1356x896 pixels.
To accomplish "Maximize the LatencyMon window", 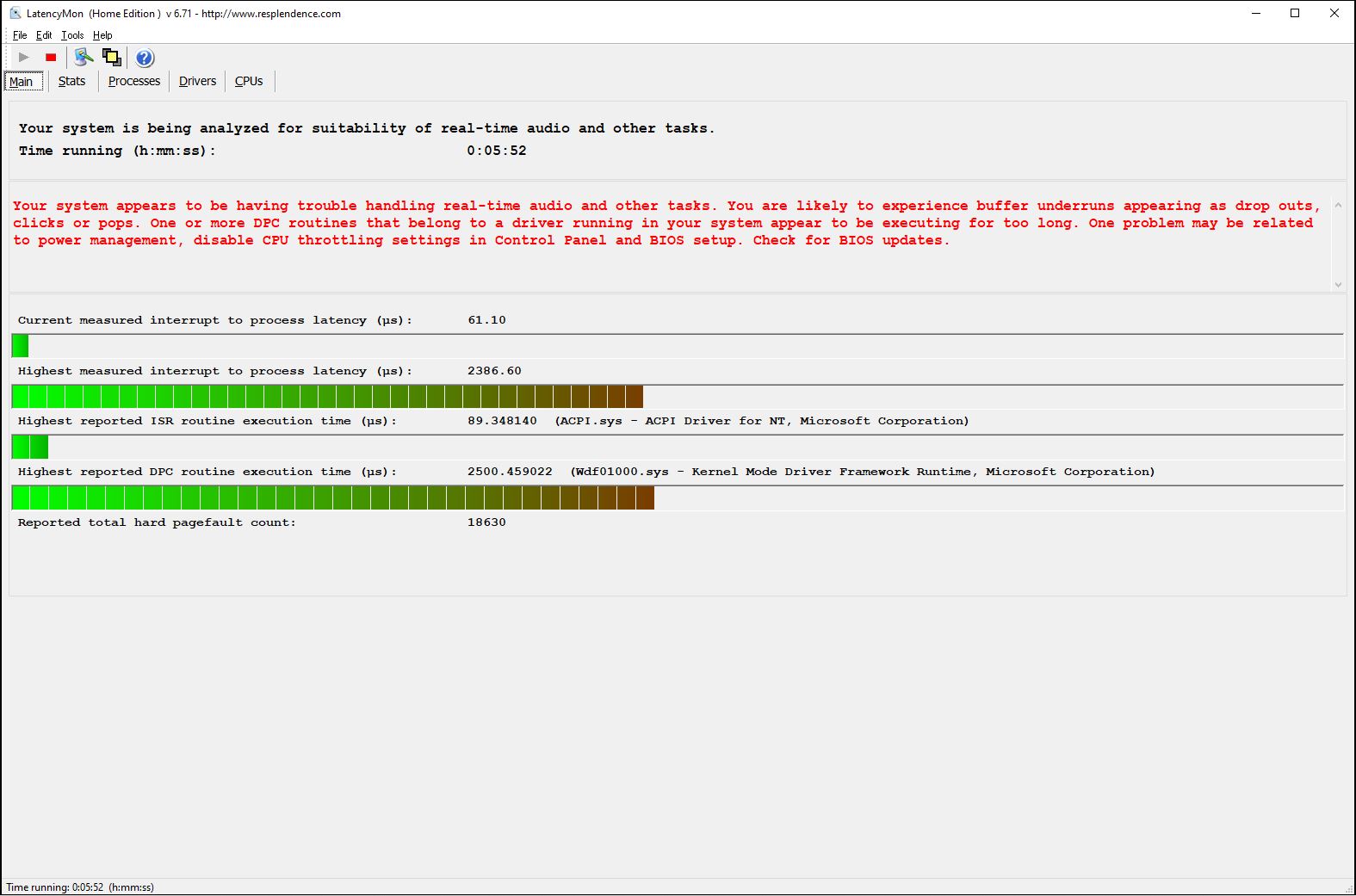I will 1295,13.
